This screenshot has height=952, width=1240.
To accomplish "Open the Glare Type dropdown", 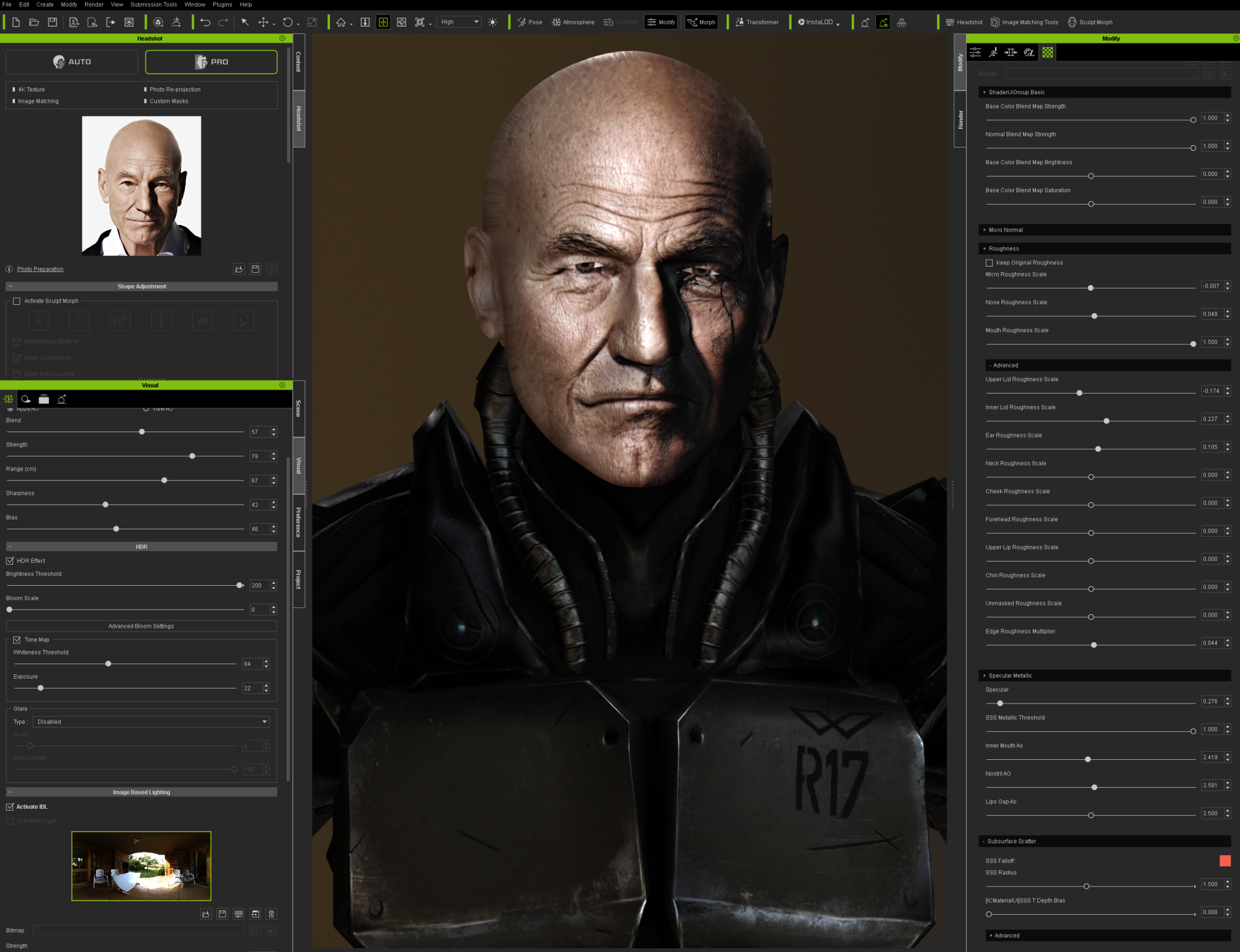I will coord(151,721).
